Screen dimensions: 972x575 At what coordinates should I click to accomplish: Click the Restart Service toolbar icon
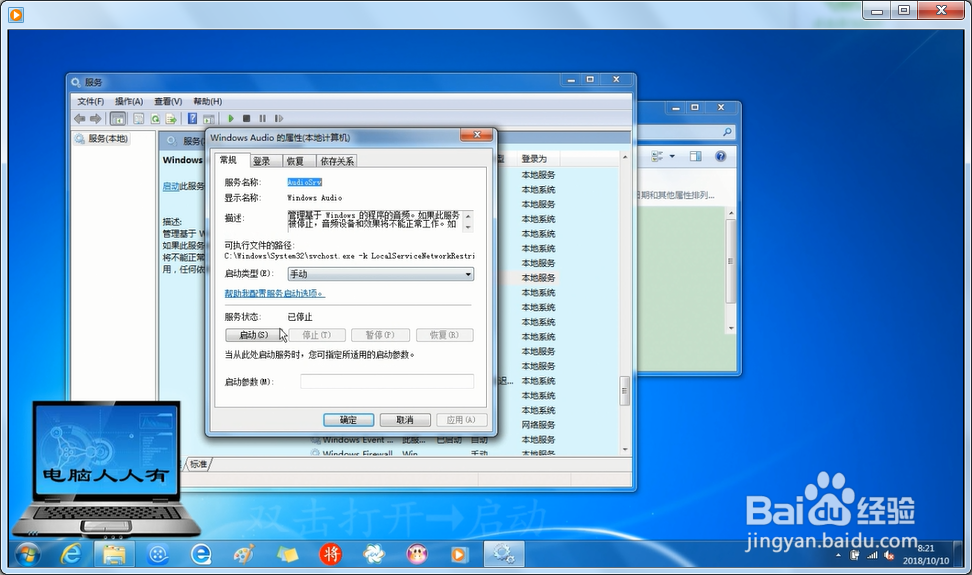point(279,118)
